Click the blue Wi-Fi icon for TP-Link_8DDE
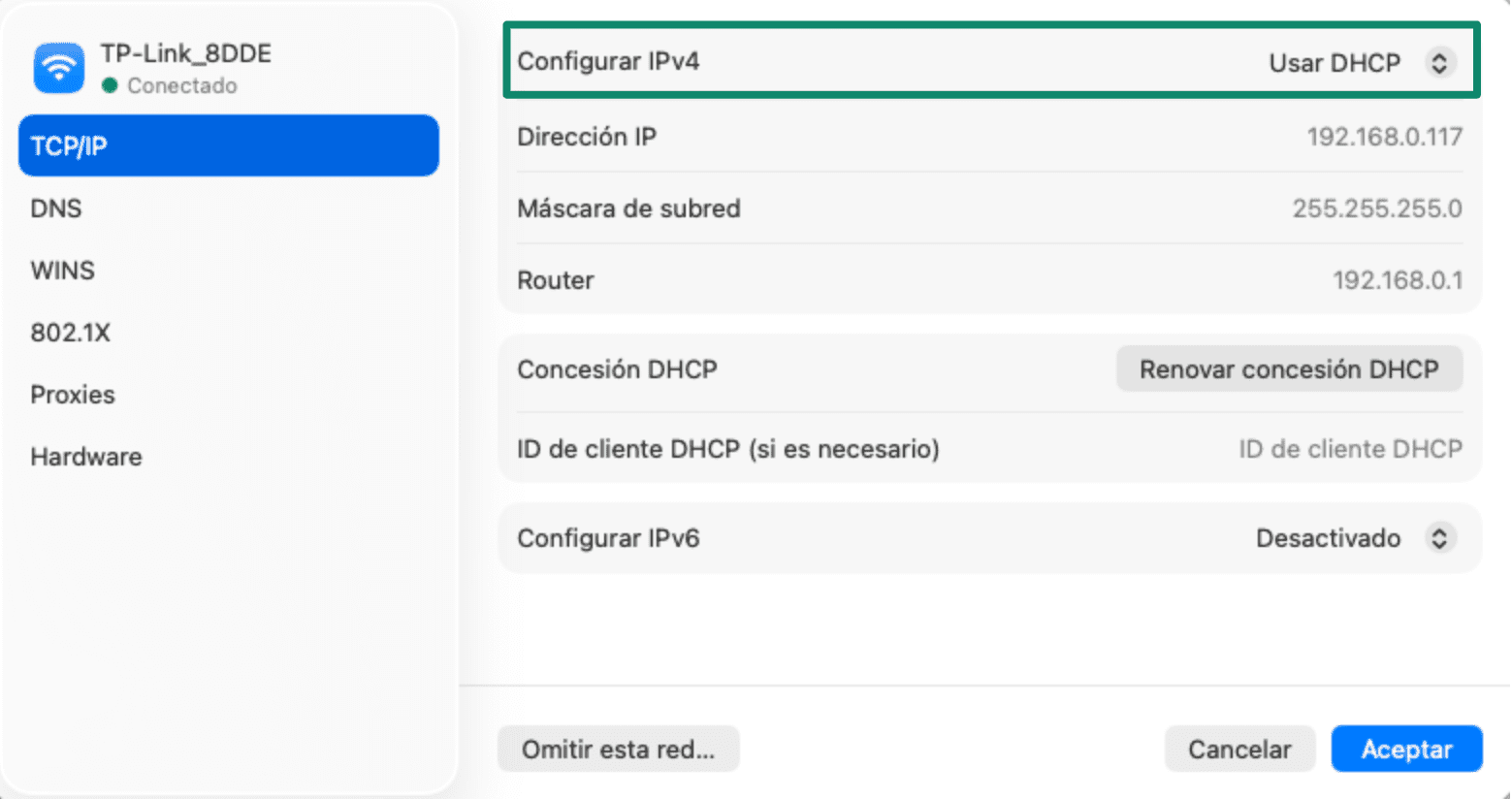The width and height of the screenshot is (1512, 799). pyautogui.click(x=58, y=67)
